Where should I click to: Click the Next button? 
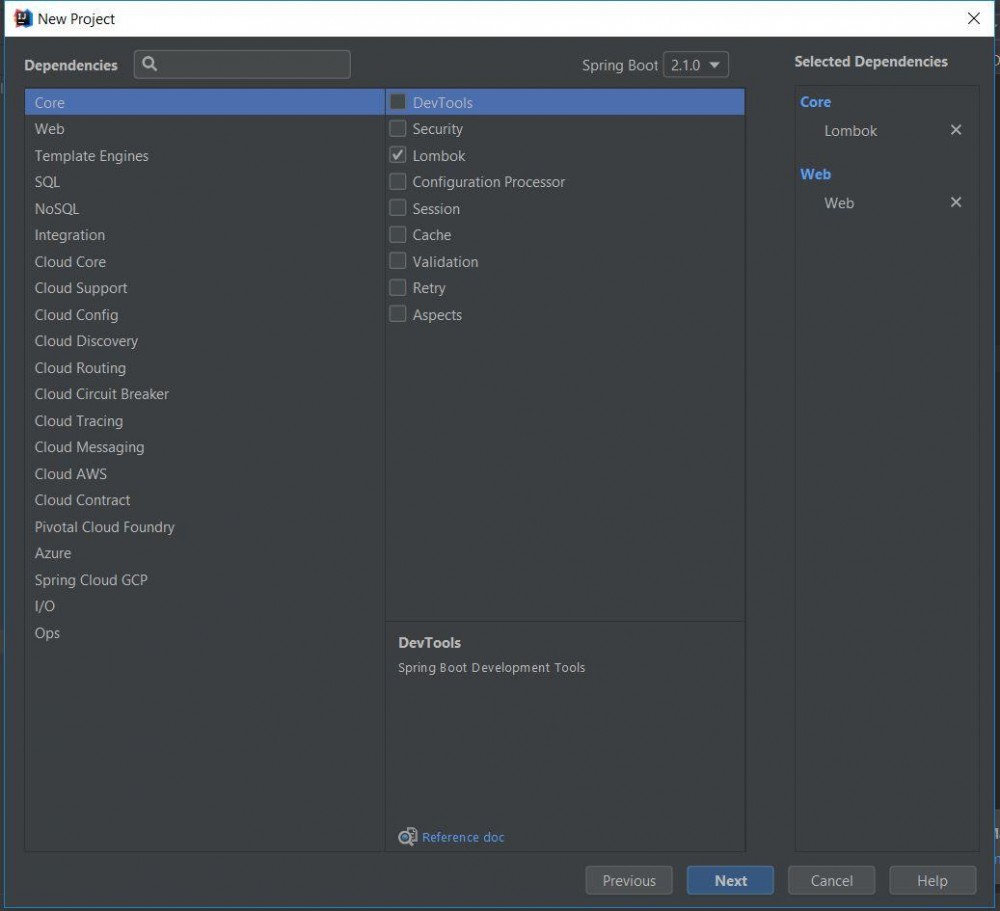(x=730, y=880)
